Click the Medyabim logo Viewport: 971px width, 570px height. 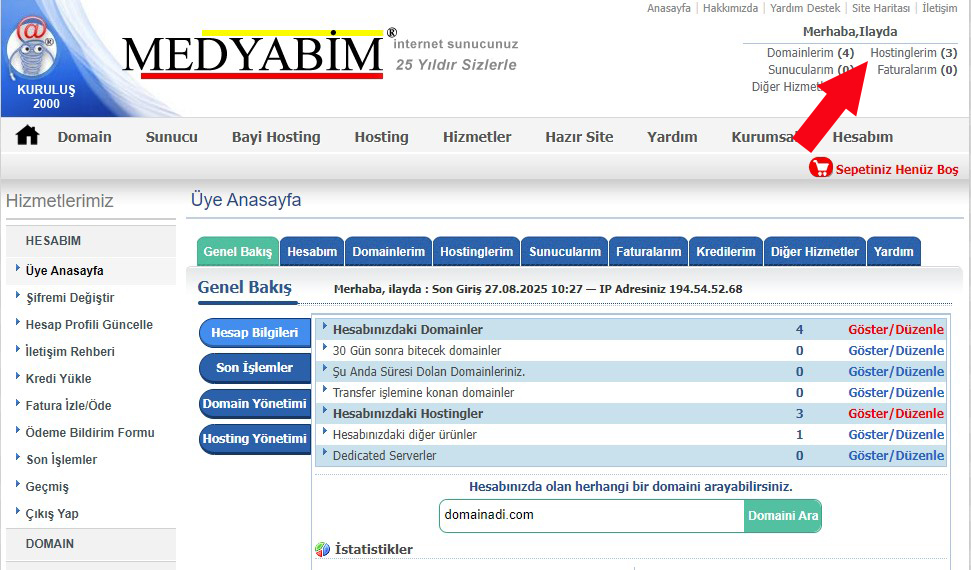tap(252, 55)
